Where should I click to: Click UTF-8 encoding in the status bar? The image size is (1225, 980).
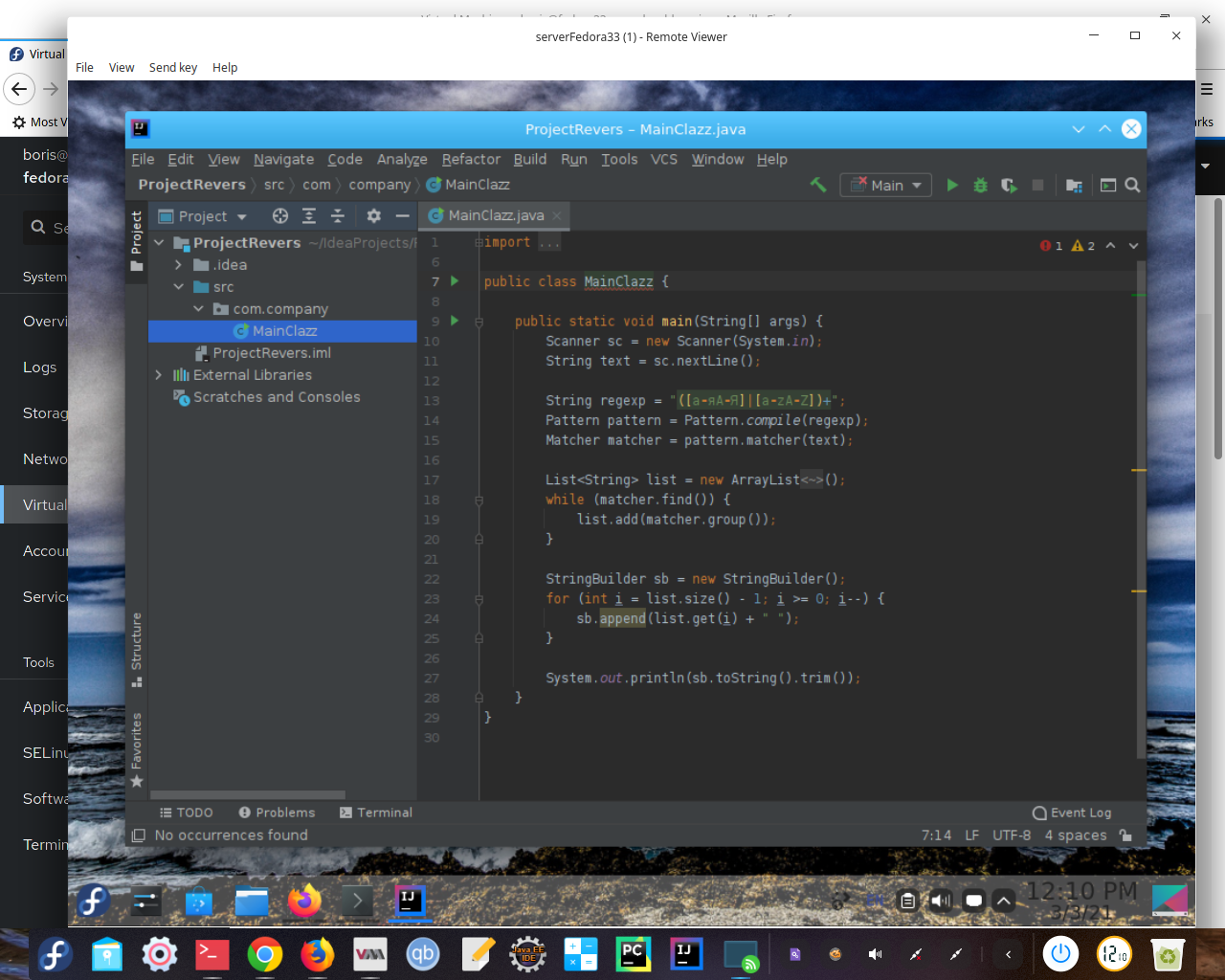[1012, 835]
